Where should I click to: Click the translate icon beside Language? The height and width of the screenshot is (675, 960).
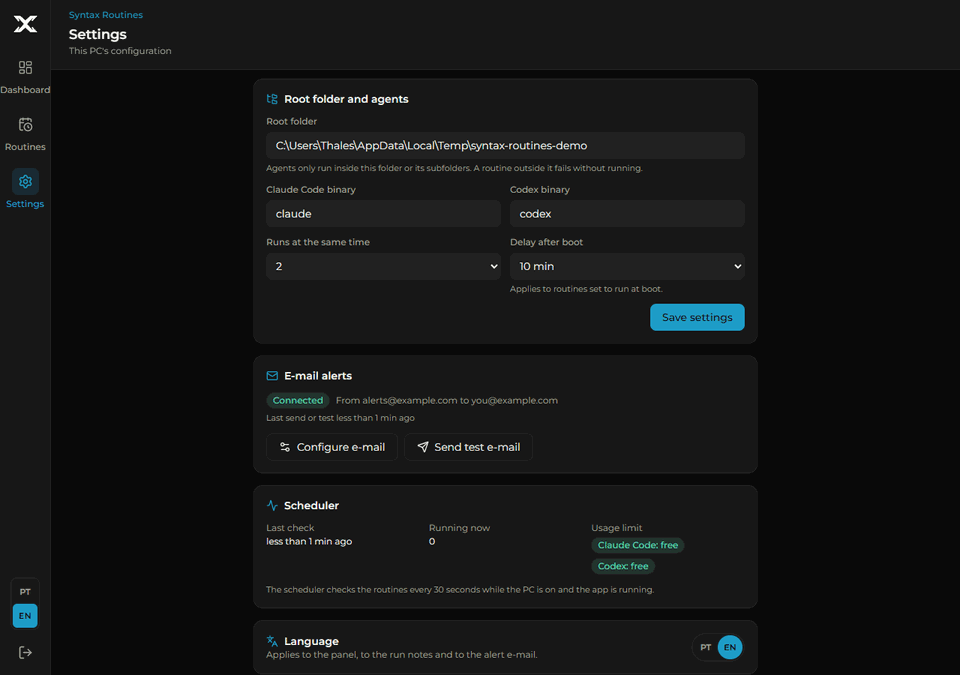click(x=272, y=641)
